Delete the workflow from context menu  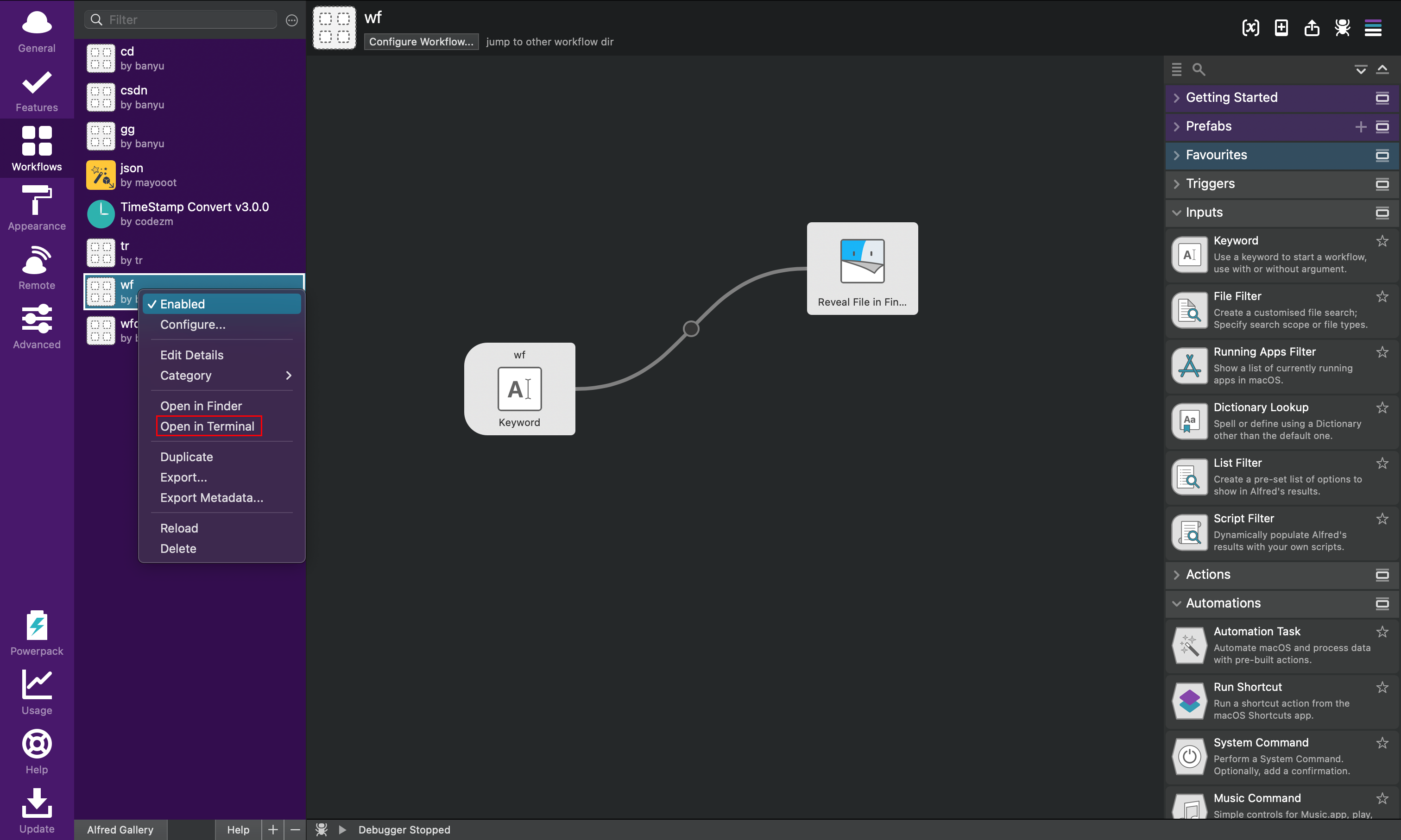221,548
